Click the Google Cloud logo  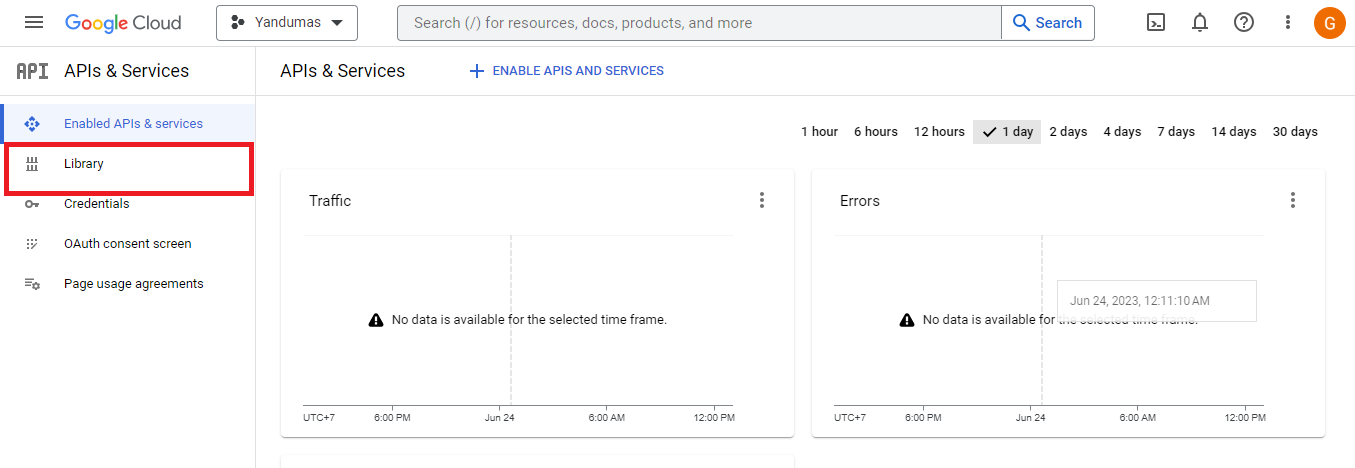pos(123,22)
